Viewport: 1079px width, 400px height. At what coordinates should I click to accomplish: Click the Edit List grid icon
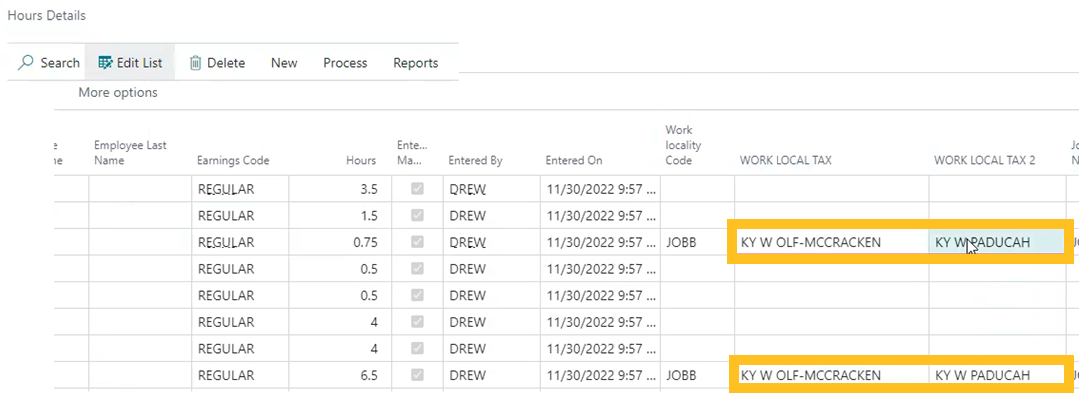point(105,63)
